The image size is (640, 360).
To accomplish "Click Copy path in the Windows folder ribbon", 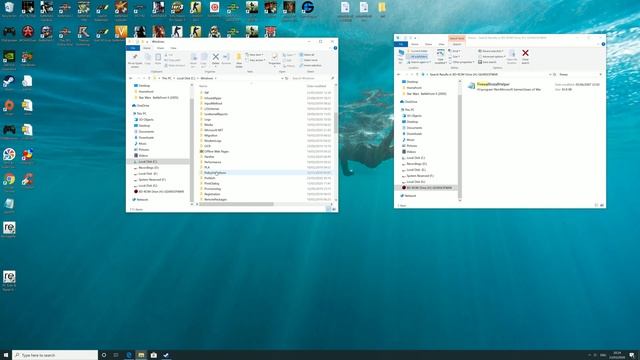I will [172, 60].
